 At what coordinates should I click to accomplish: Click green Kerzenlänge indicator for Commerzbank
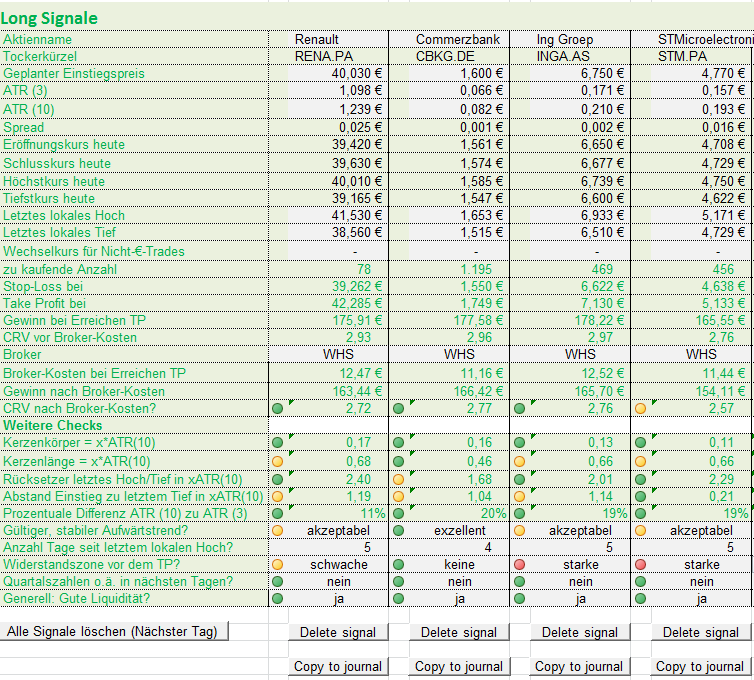tap(399, 462)
